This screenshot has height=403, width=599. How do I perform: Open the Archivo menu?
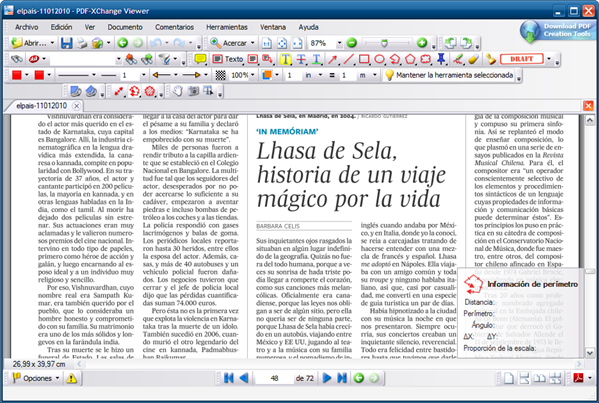coord(26,27)
